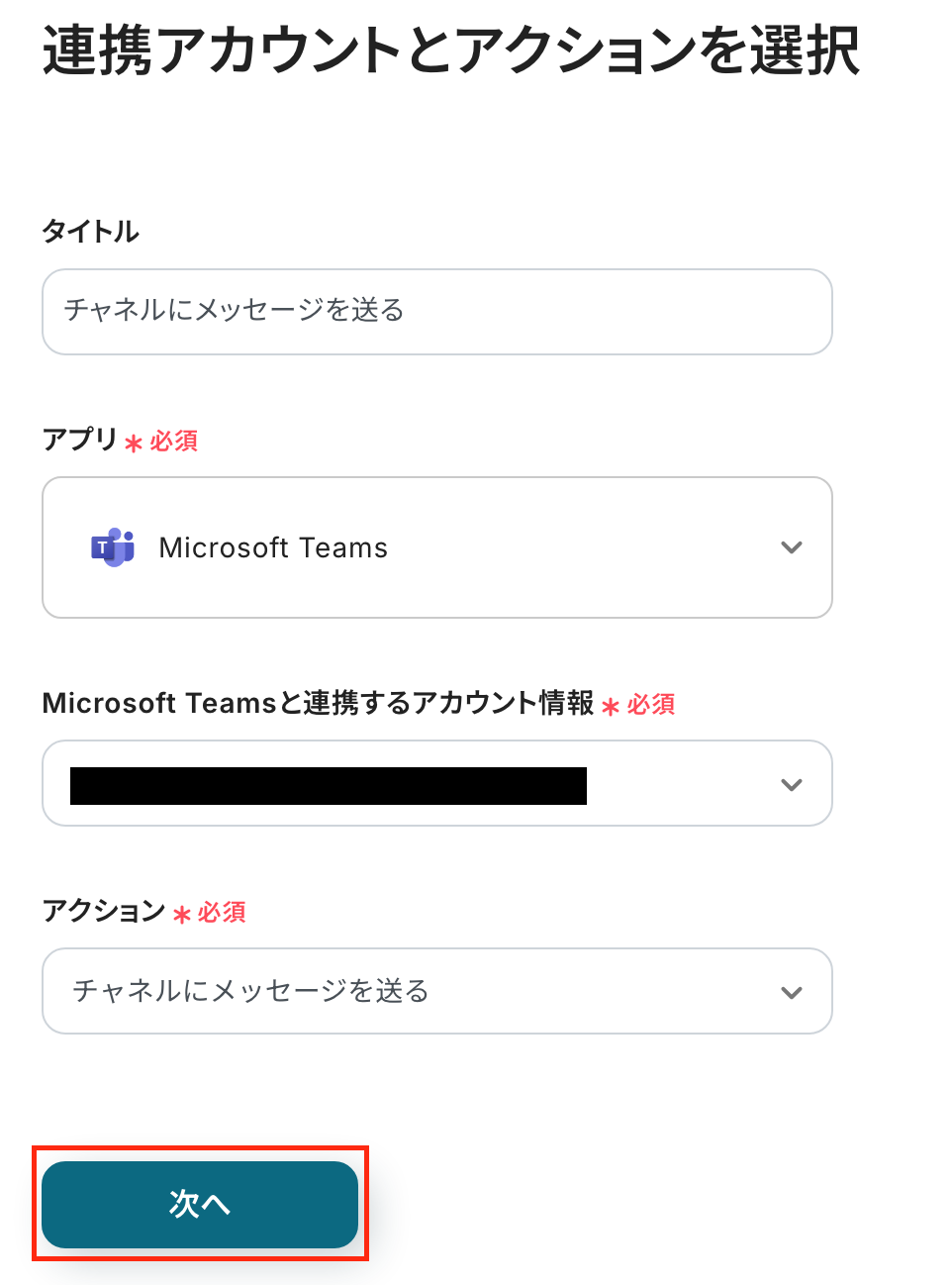Click the red asterisk next to アクション
Viewport: 952px width, 1285px height.
pos(181,915)
